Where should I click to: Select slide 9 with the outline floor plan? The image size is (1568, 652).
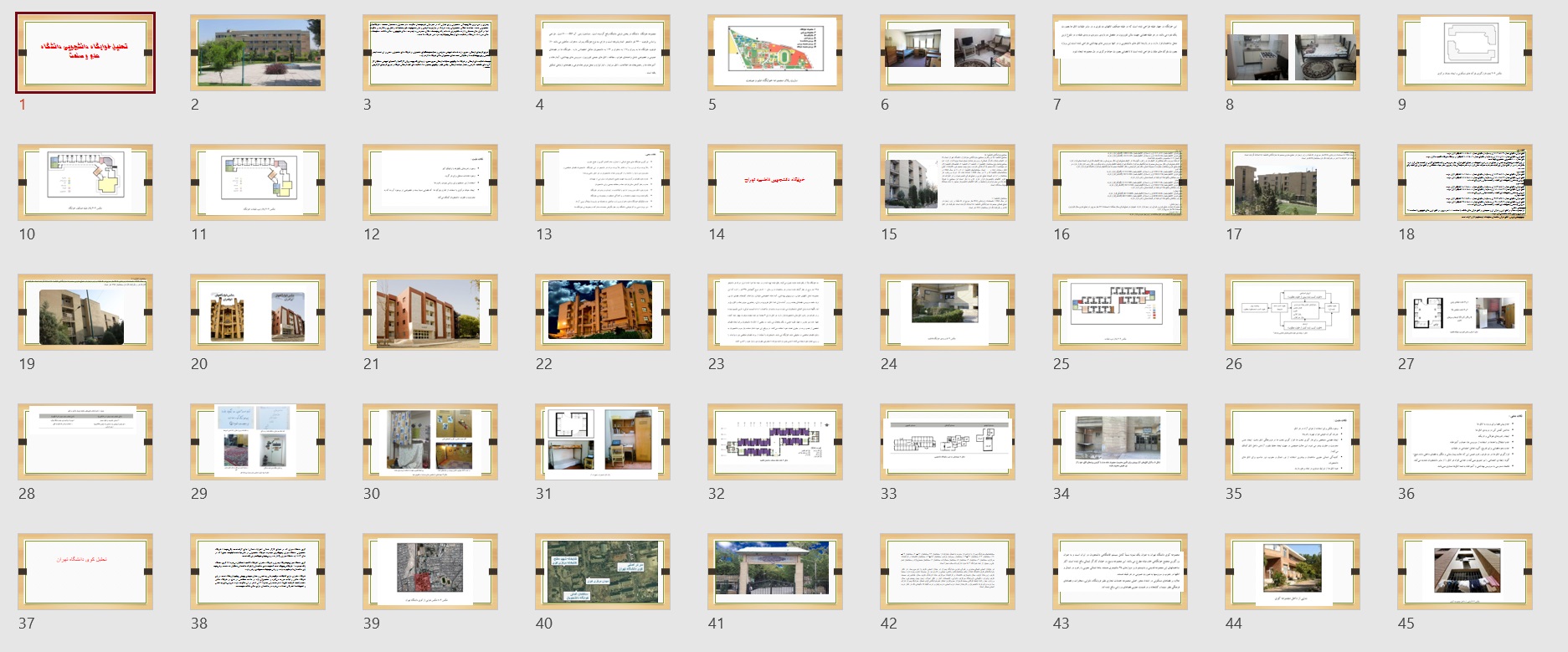click(1465, 53)
